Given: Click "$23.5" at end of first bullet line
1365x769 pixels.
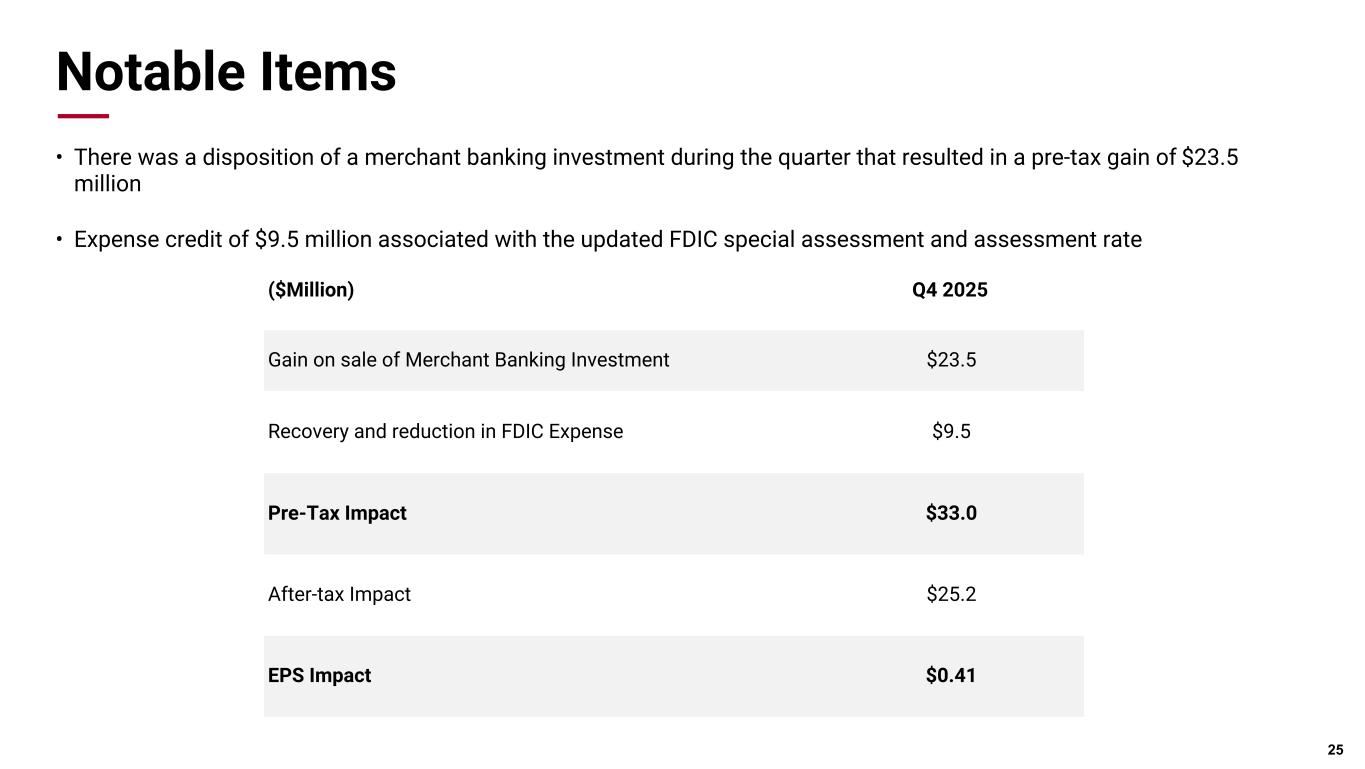Looking at the screenshot, I should pos(1210,158).
